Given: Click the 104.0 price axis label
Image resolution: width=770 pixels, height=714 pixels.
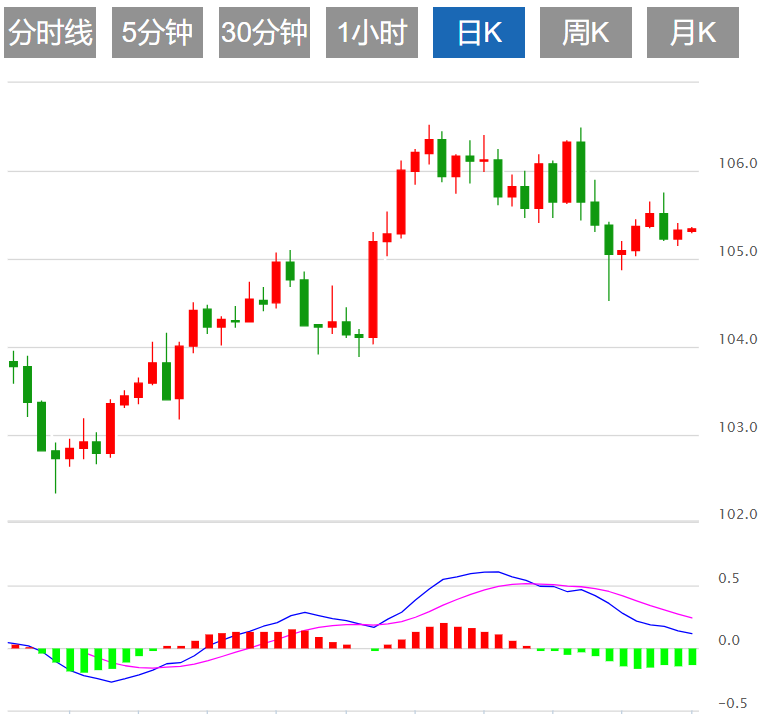Looking at the screenshot, I should coord(738,339).
